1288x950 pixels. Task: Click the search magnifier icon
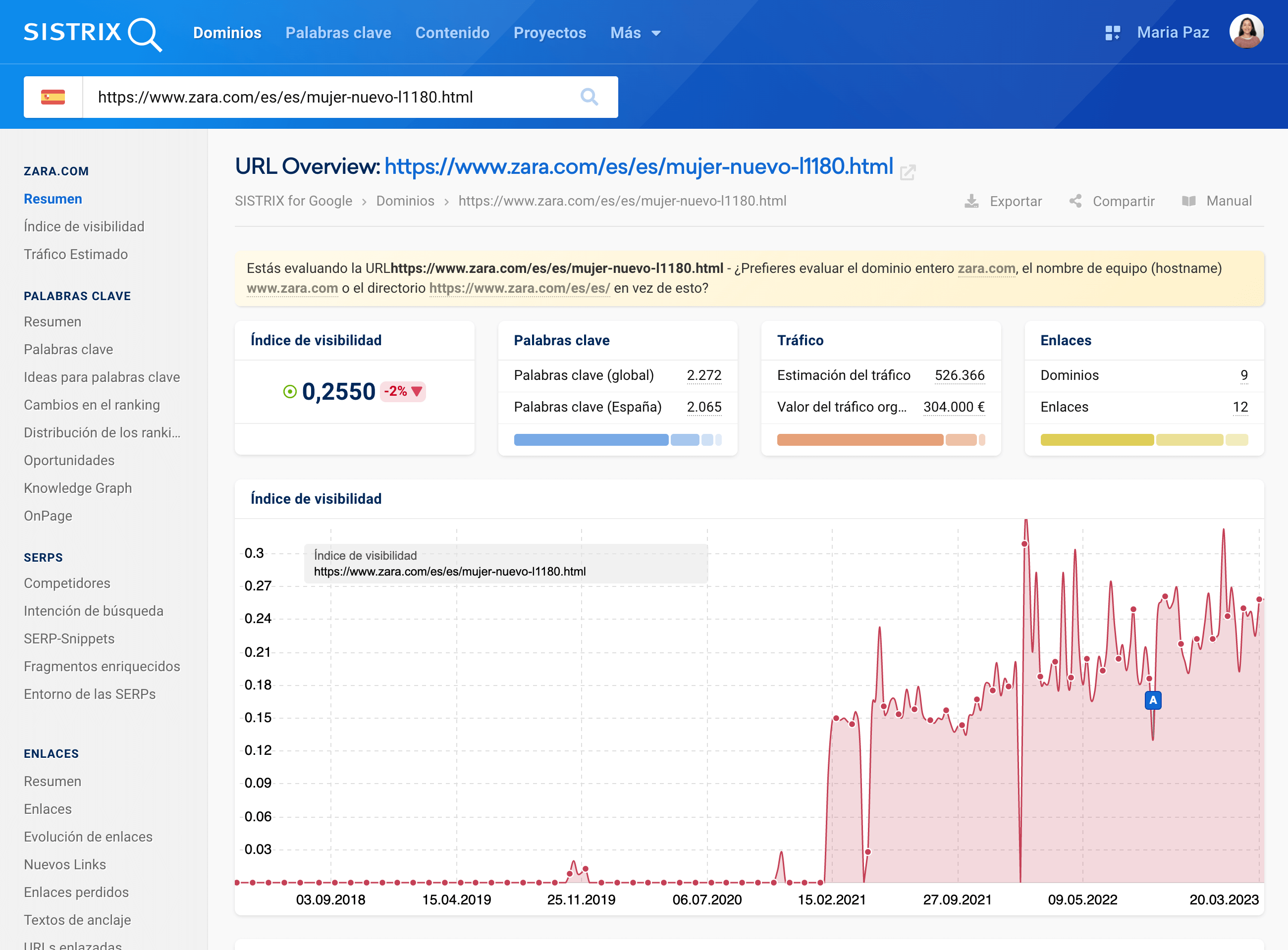[x=589, y=97]
